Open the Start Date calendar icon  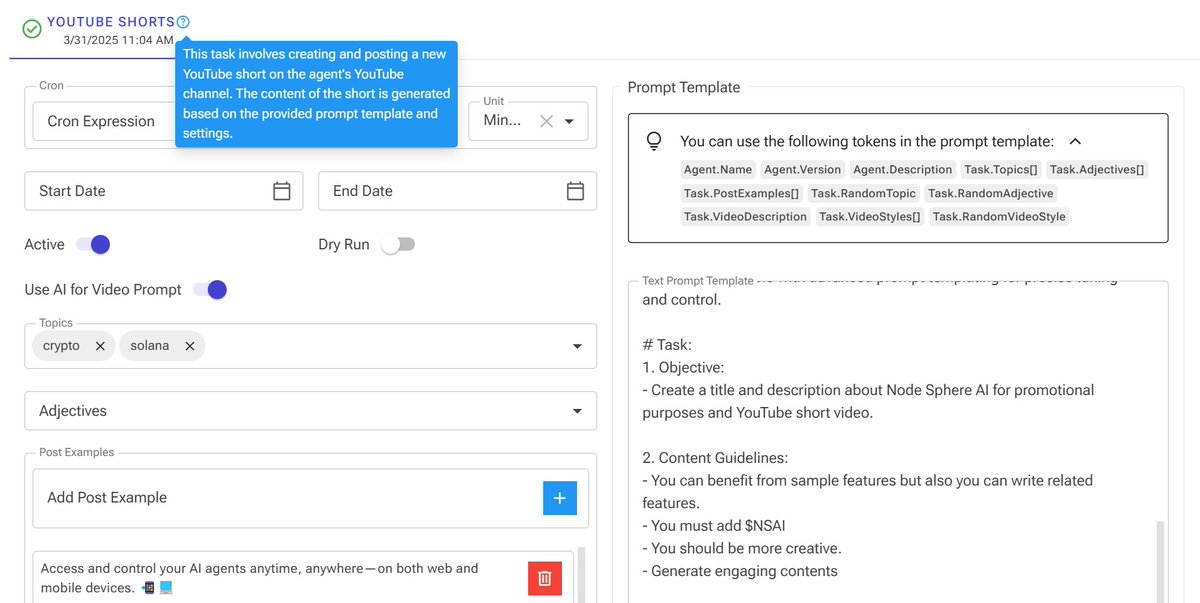[282, 191]
